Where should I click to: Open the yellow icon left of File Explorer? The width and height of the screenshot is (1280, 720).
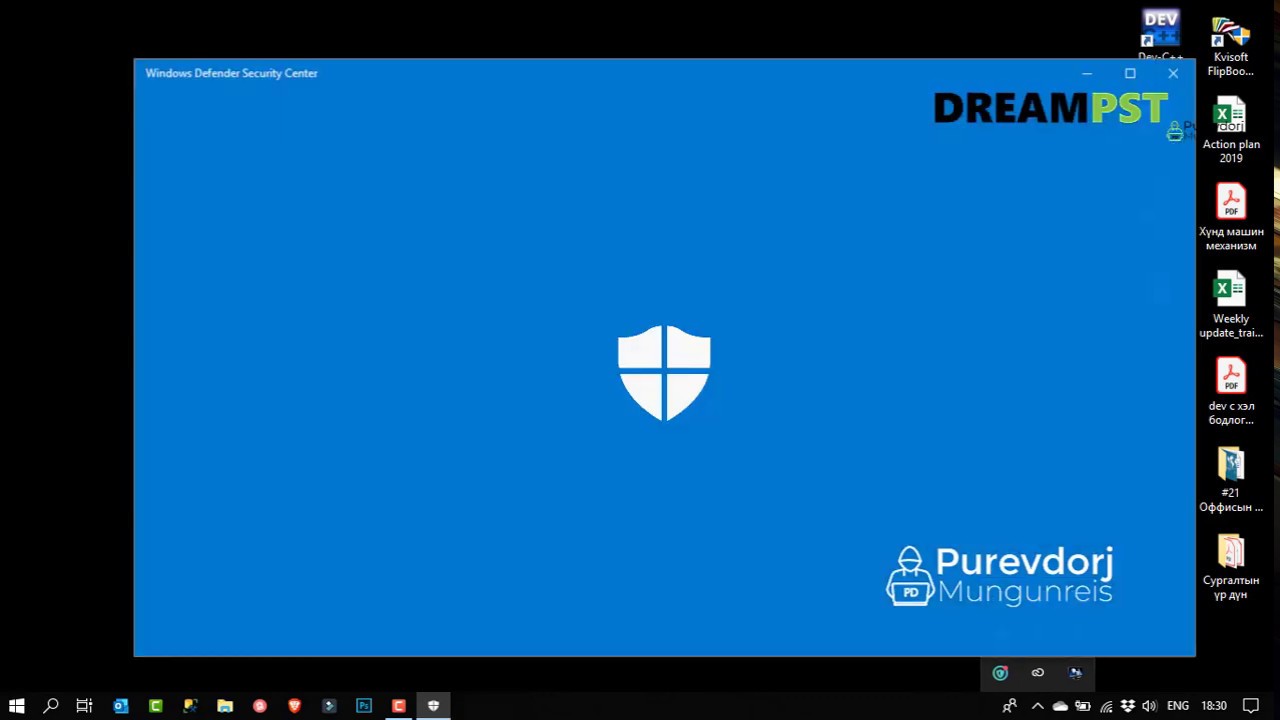pos(190,706)
